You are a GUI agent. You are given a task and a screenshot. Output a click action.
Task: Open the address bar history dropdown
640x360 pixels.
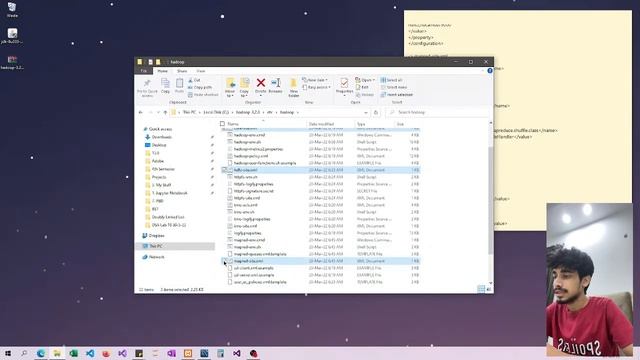click(x=366, y=112)
